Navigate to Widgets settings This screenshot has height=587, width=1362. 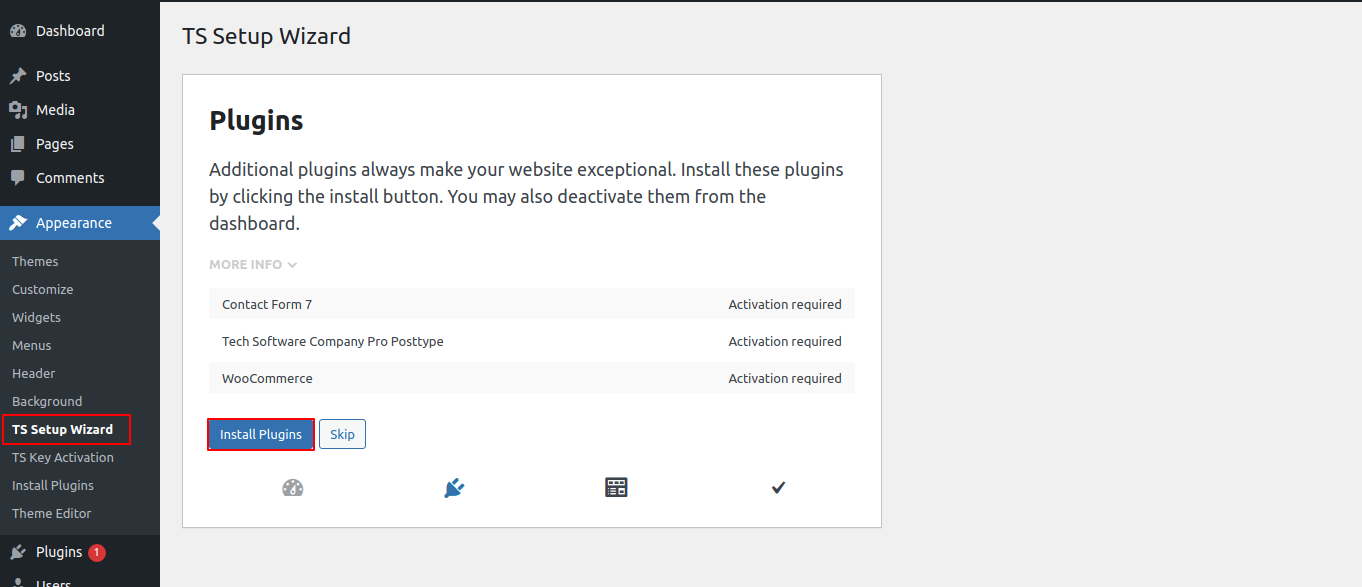(36, 317)
